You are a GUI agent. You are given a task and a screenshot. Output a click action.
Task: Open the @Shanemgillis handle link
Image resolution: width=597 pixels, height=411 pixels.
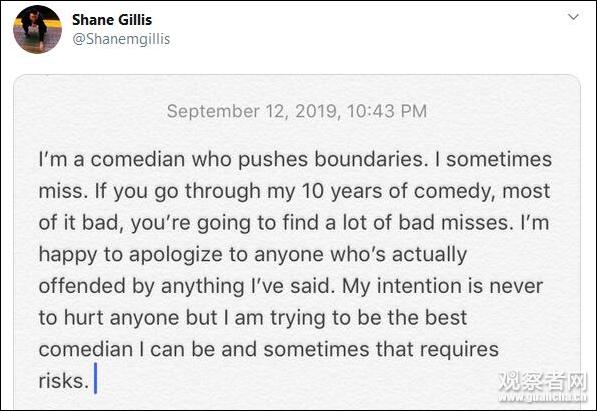click(x=121, y=39)
